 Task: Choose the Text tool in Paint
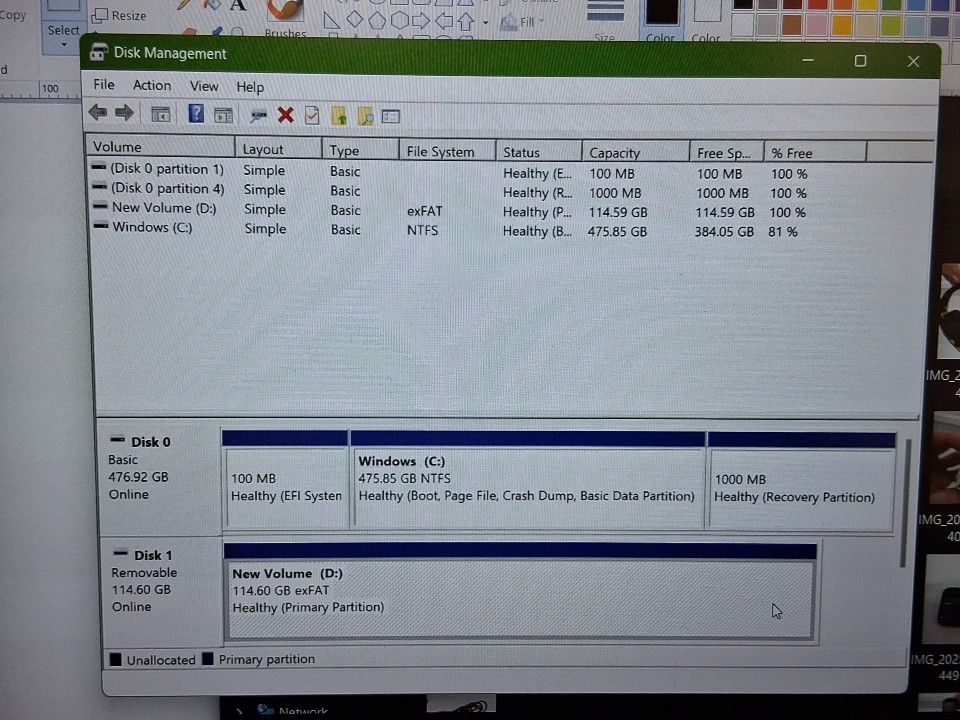[238, 6]
